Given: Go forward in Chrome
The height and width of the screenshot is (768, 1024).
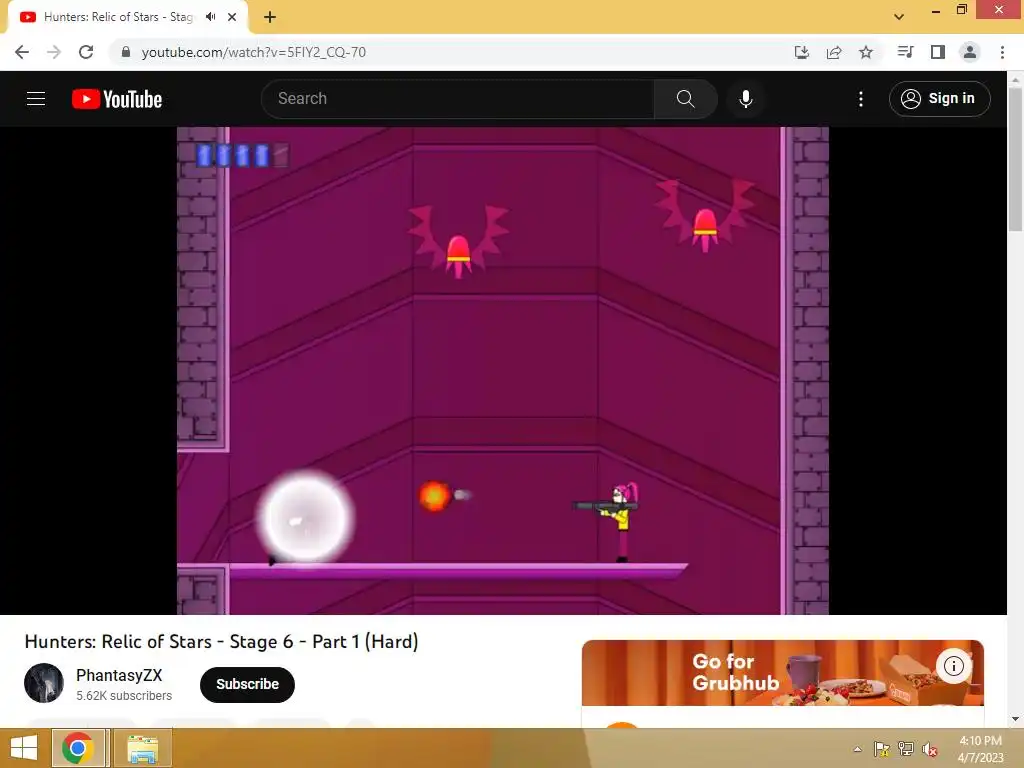Looking at the screenshot, I should point(54,52).
